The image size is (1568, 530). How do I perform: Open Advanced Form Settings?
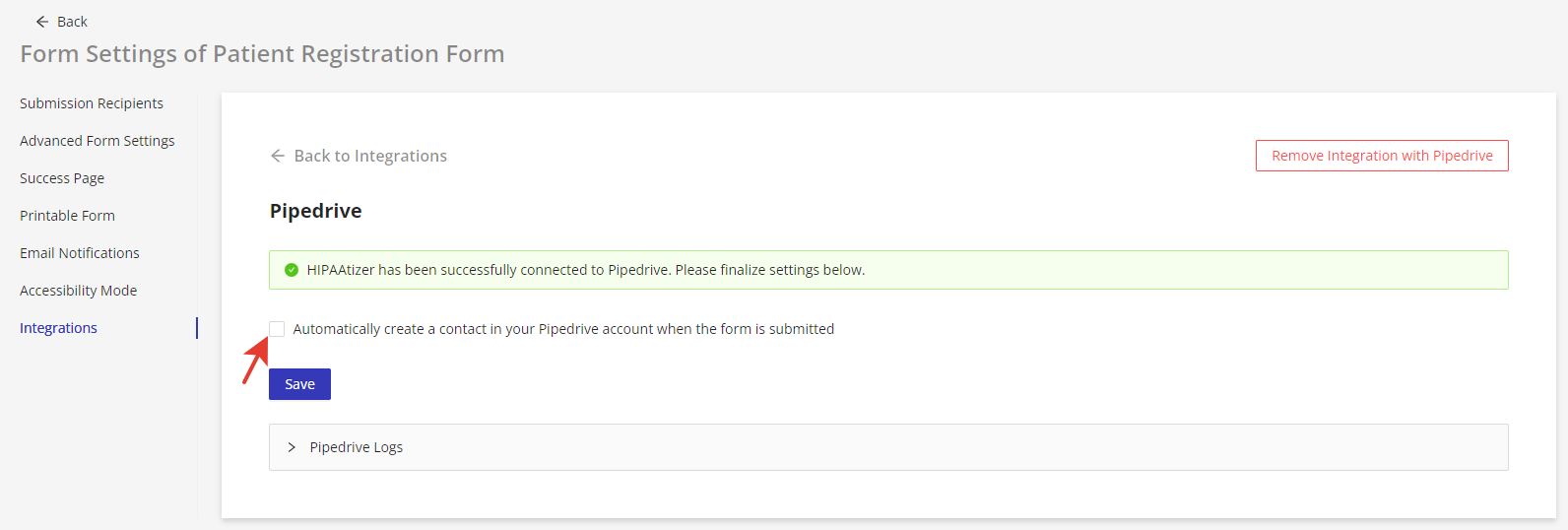click(x=98, y=141)
